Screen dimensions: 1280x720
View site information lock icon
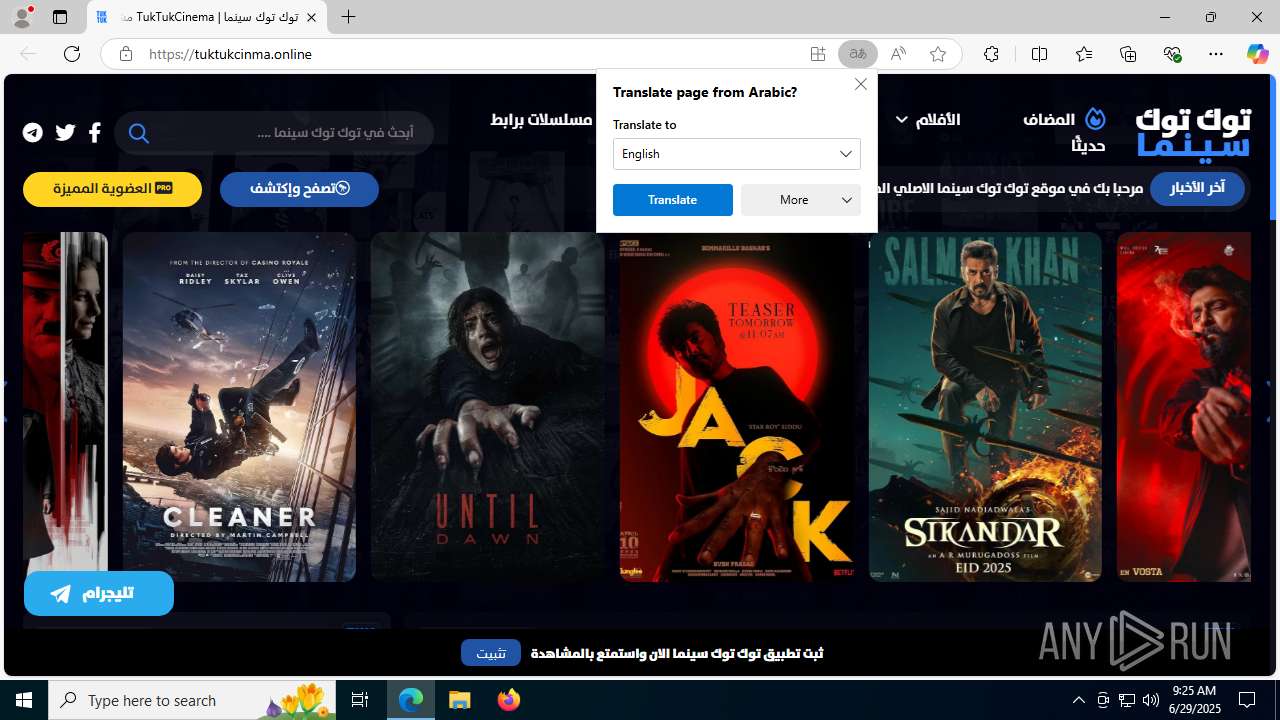126,54
